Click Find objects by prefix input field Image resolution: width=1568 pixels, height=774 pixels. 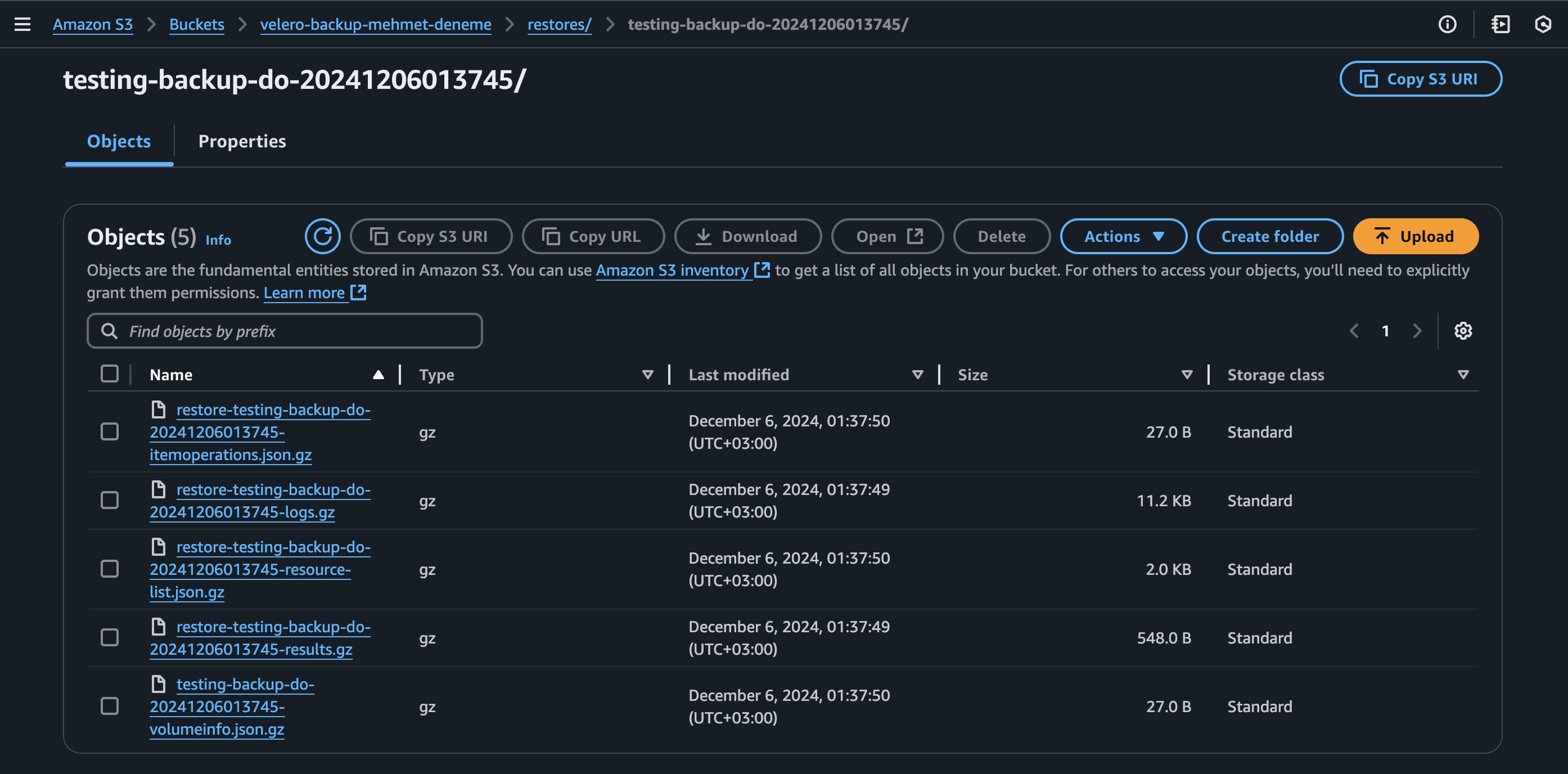point(285,330)
